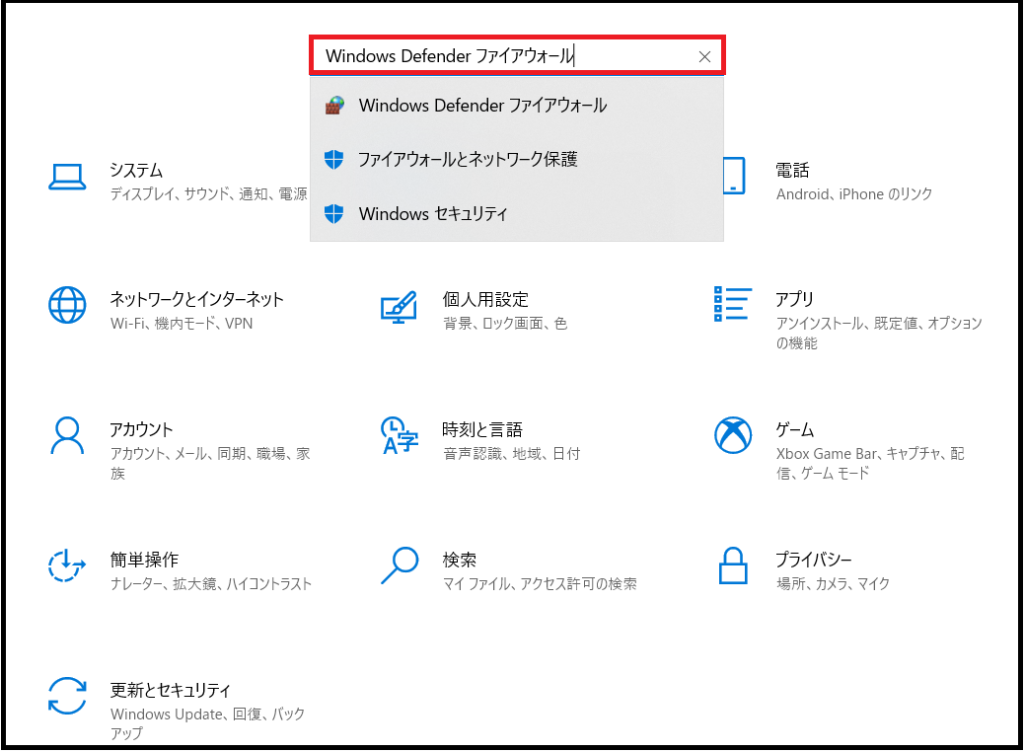Open 更新とセキュリティ settings label
The height and width of the screenshot is (752, 1024).
click(x=170, y=690)
